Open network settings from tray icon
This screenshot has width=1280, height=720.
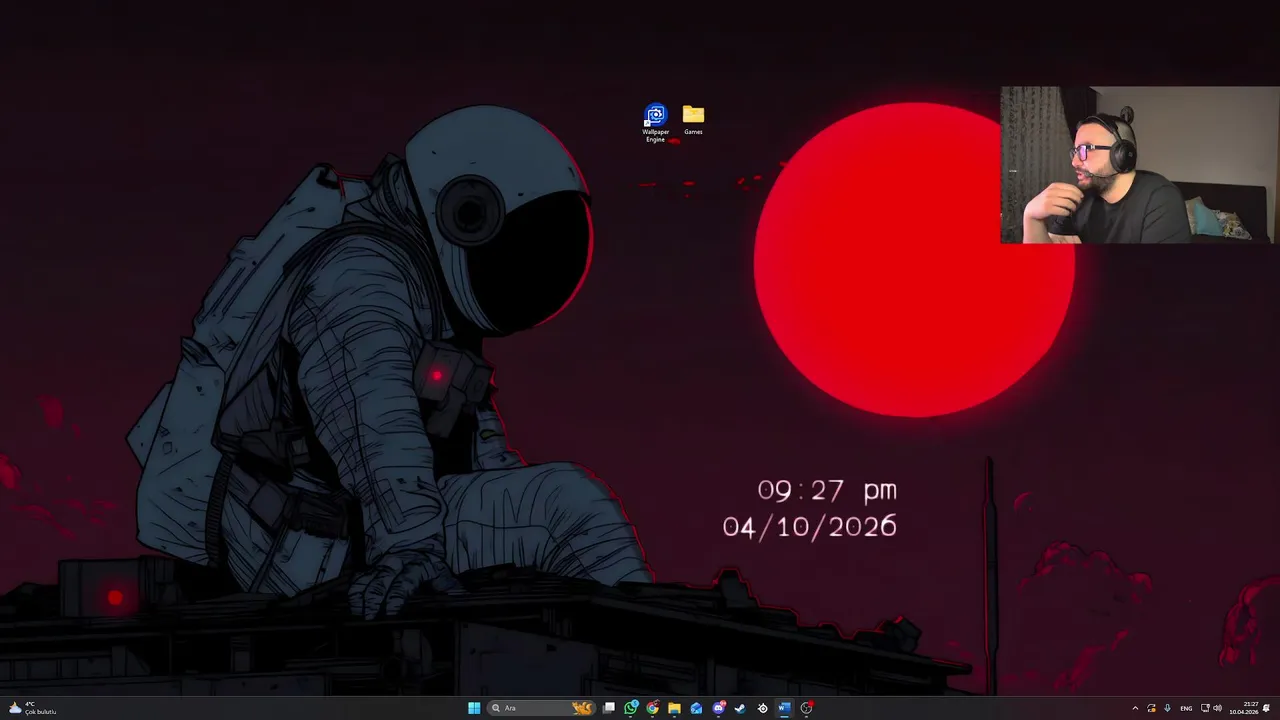[x=1205, y=708]
